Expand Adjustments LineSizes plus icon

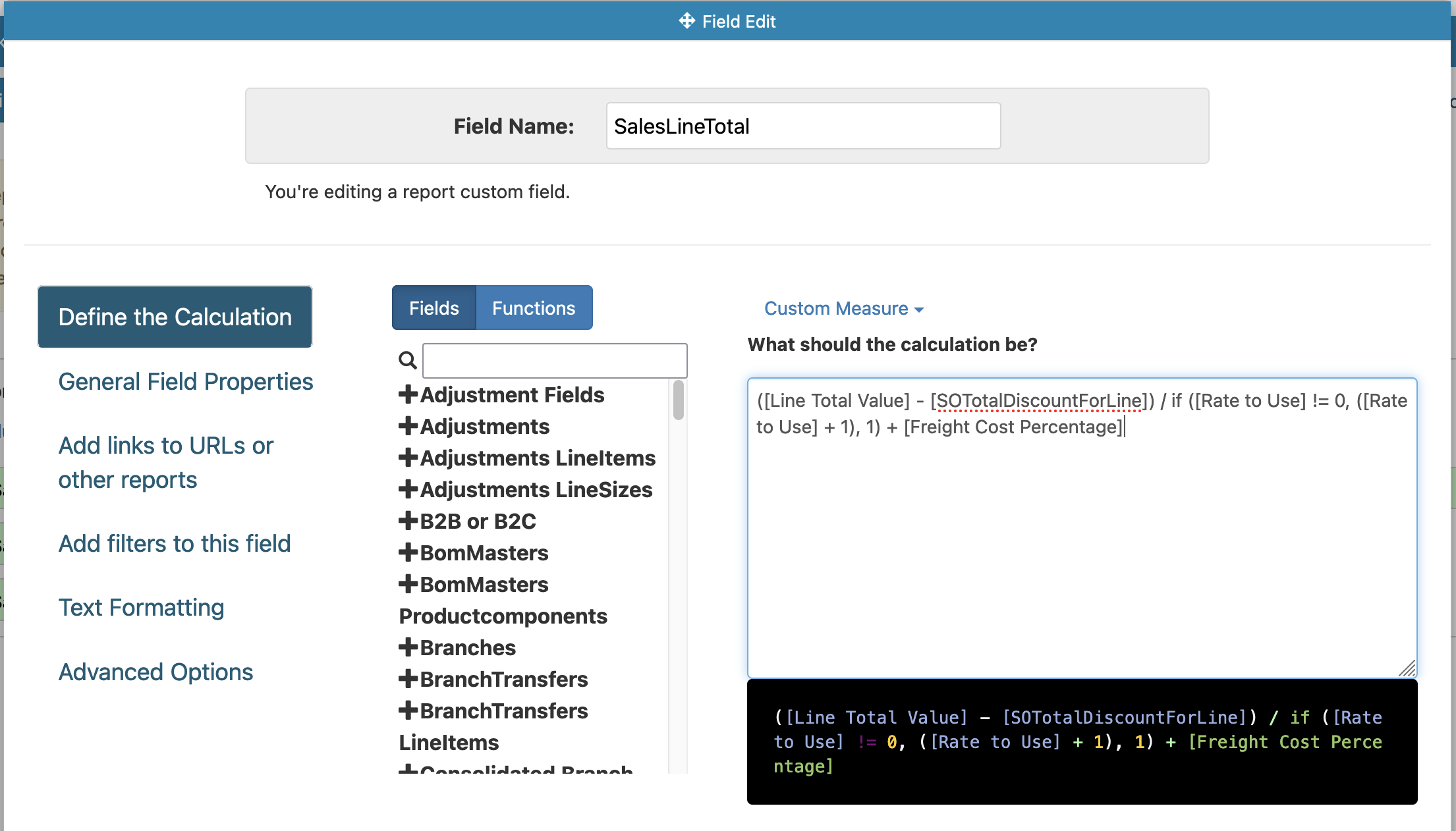408,489
